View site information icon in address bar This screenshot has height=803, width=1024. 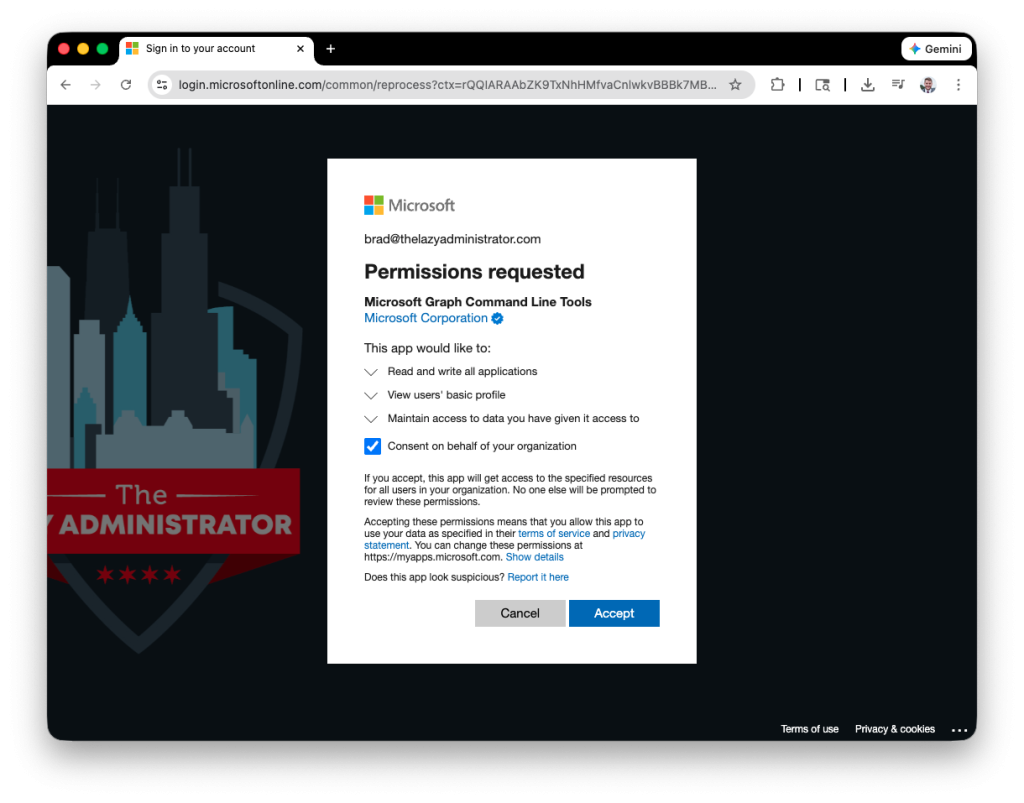tap(163, 85)
